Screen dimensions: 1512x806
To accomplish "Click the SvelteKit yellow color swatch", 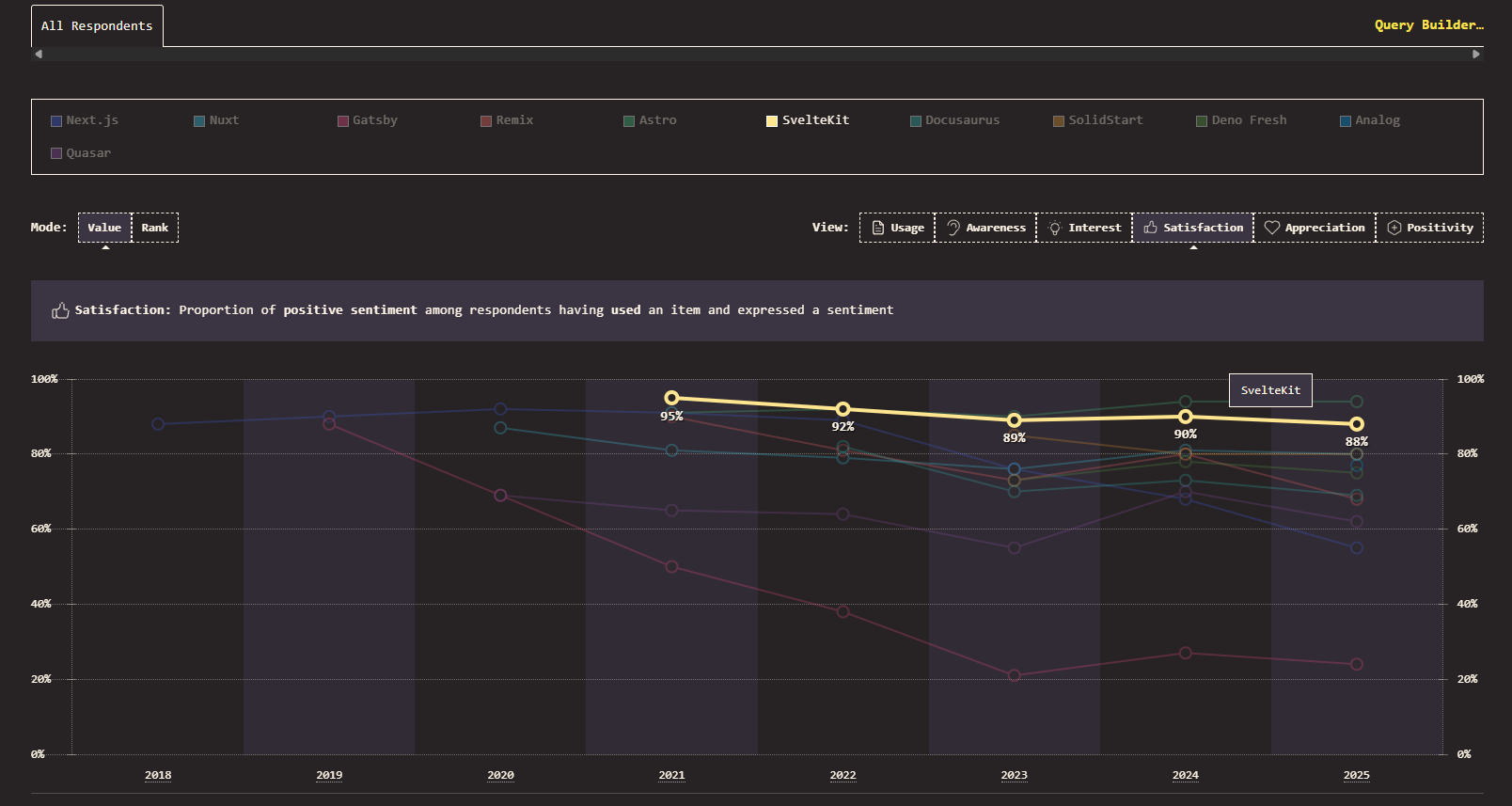I will [x=772, y=120].
